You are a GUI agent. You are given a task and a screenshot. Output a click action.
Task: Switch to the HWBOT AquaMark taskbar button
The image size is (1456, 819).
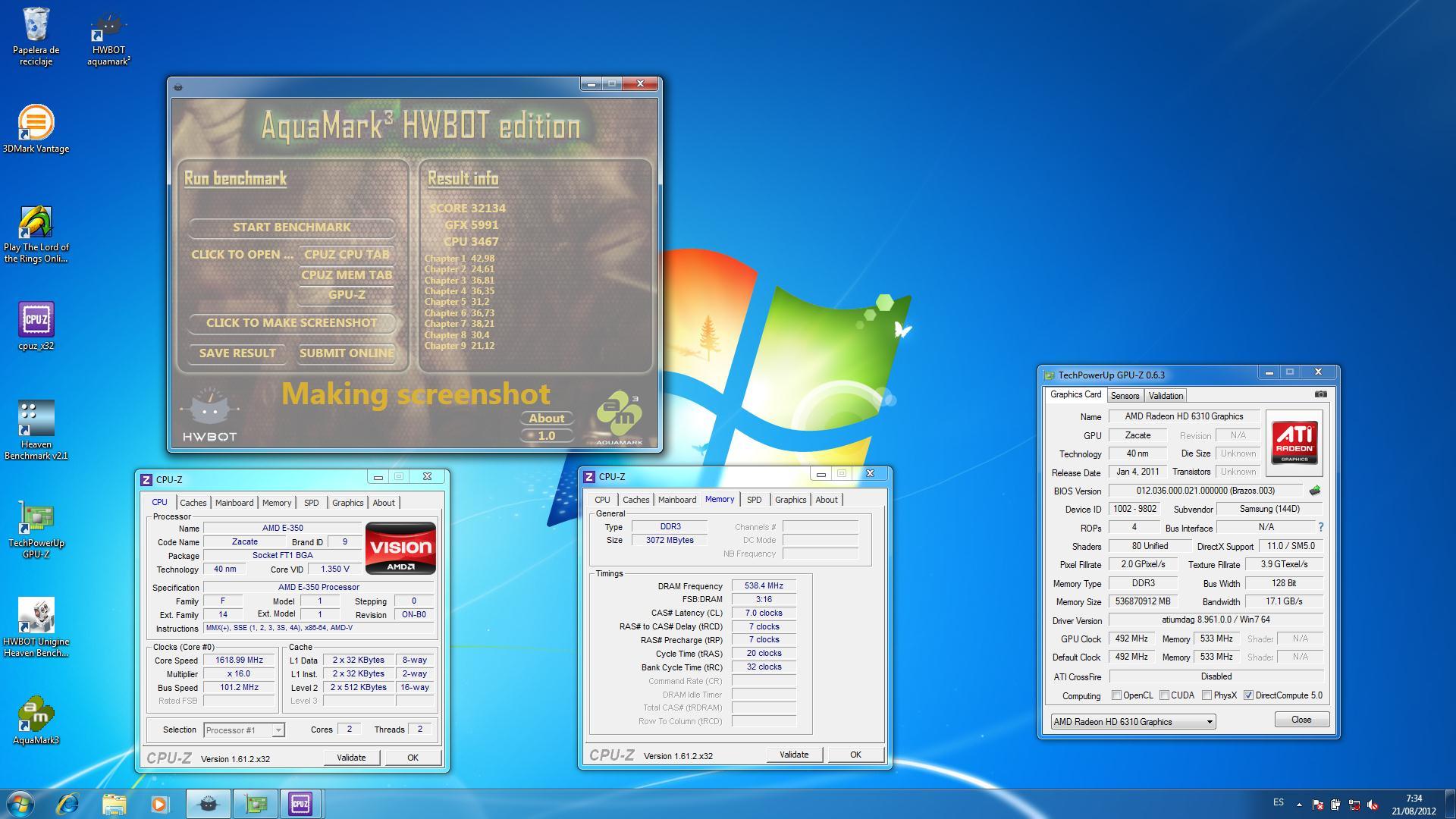[x=208, y=804]
